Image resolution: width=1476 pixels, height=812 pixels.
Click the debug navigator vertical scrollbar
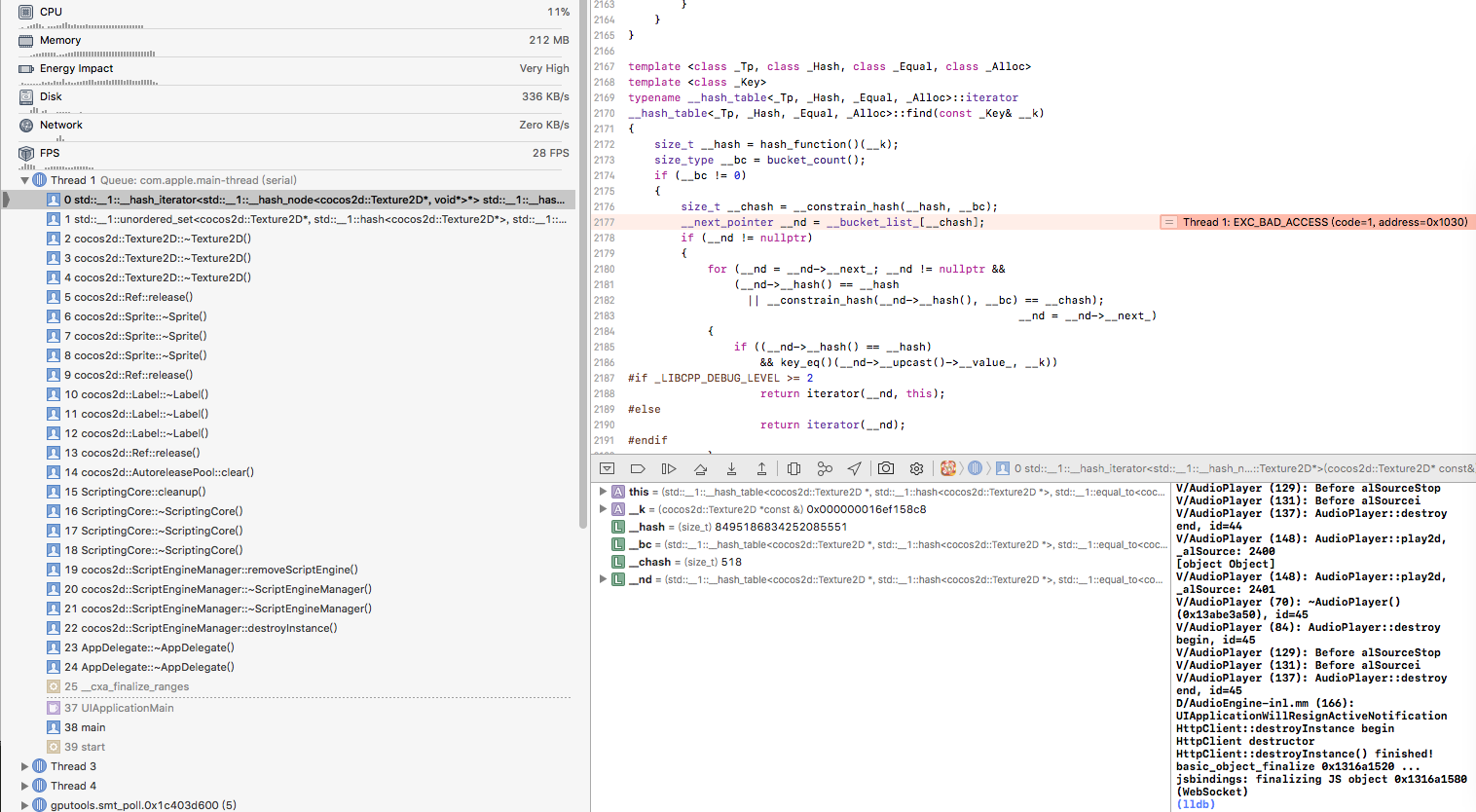pyautogui.click(x=583, y=263)
